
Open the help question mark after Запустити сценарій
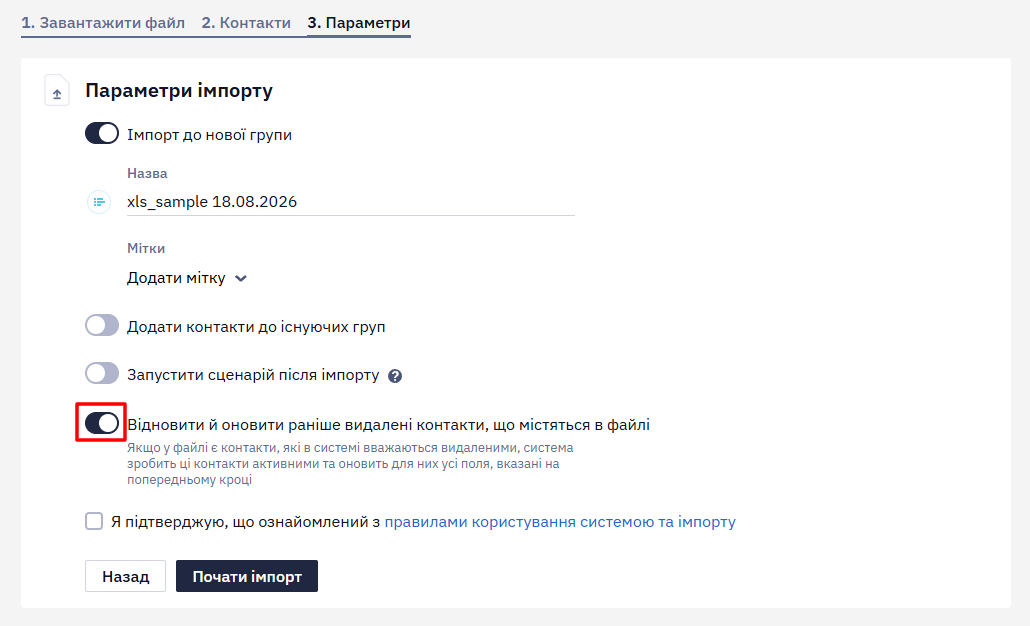395,376
